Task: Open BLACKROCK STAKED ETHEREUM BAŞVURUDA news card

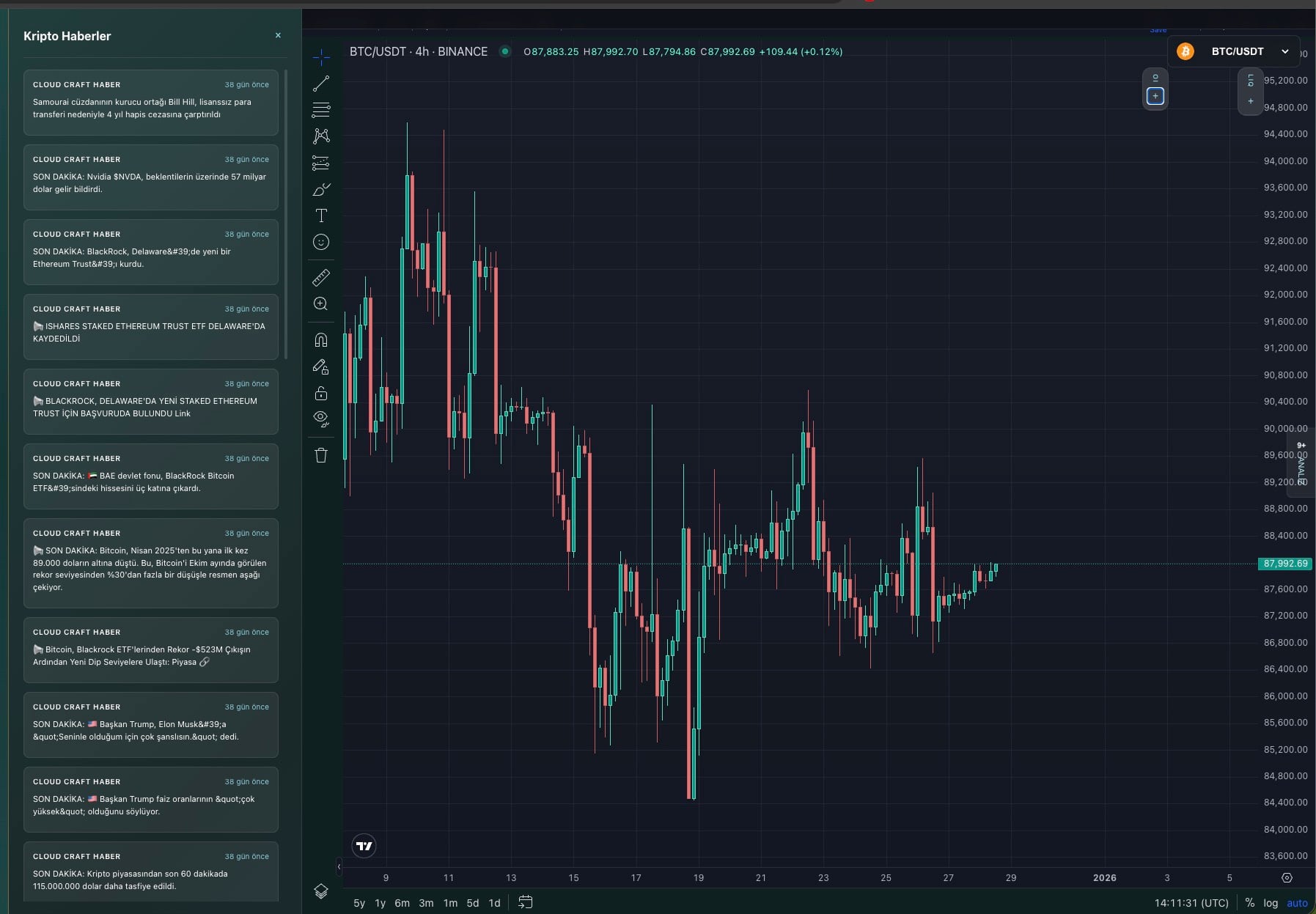Action: (x=151, y=401)
